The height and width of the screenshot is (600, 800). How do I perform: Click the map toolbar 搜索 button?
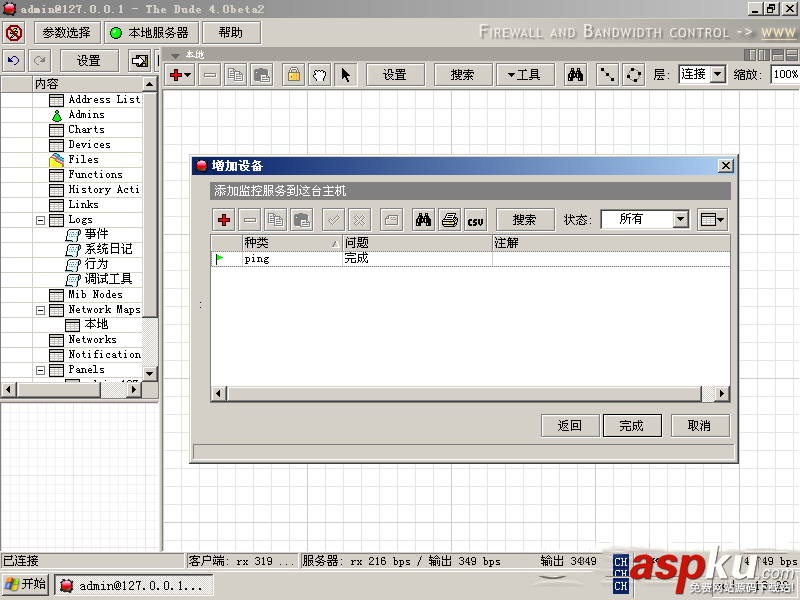click(x=463, y=75)
